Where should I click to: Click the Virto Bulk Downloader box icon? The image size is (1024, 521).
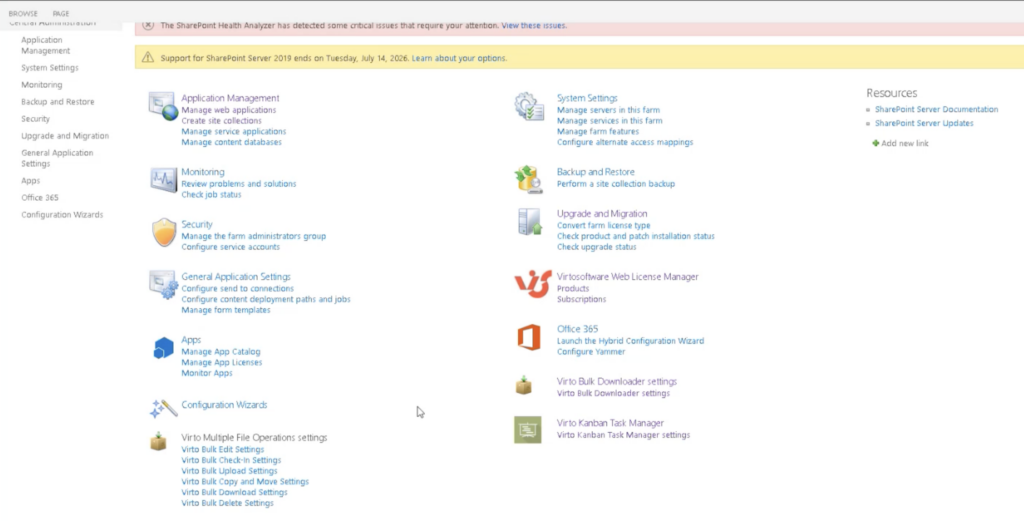[524, 385]
